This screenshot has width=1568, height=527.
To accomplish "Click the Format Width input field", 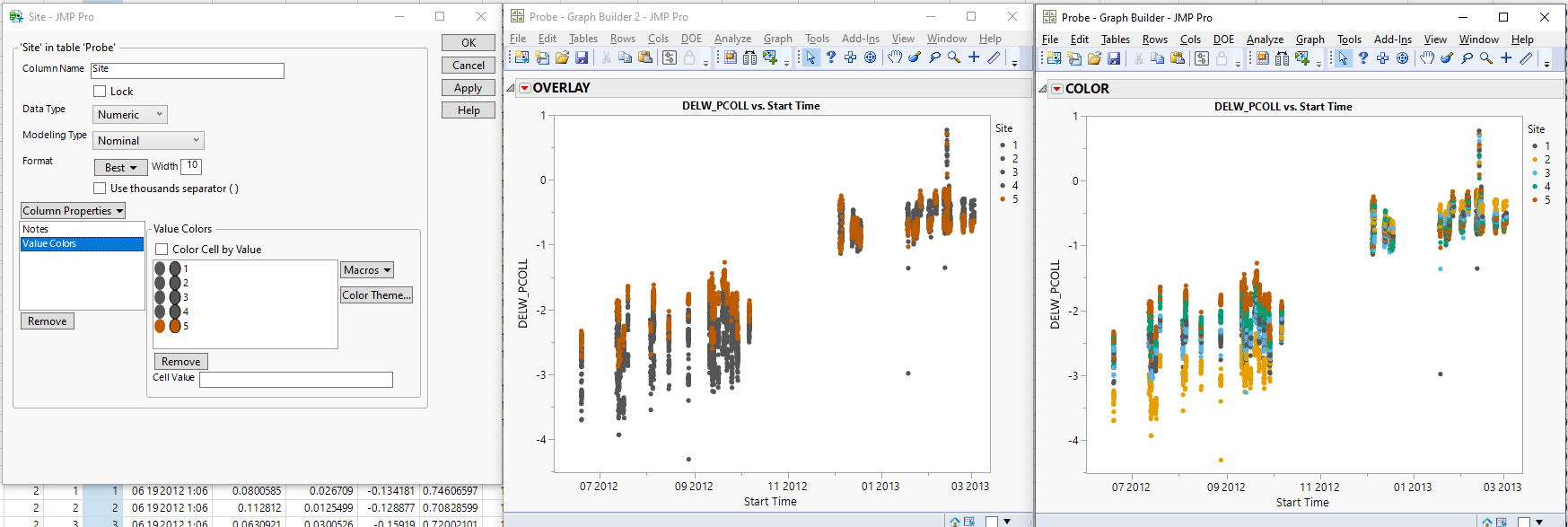I will [191, 166].
